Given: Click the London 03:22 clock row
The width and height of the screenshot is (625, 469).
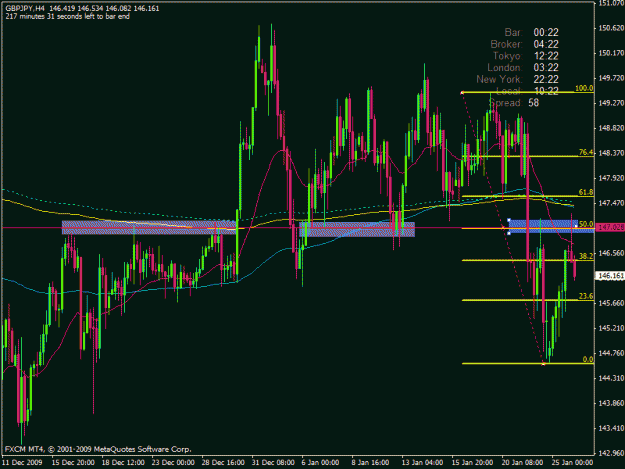Looking at the screenshot, I should pyautogui.click(x=523, y=67).
